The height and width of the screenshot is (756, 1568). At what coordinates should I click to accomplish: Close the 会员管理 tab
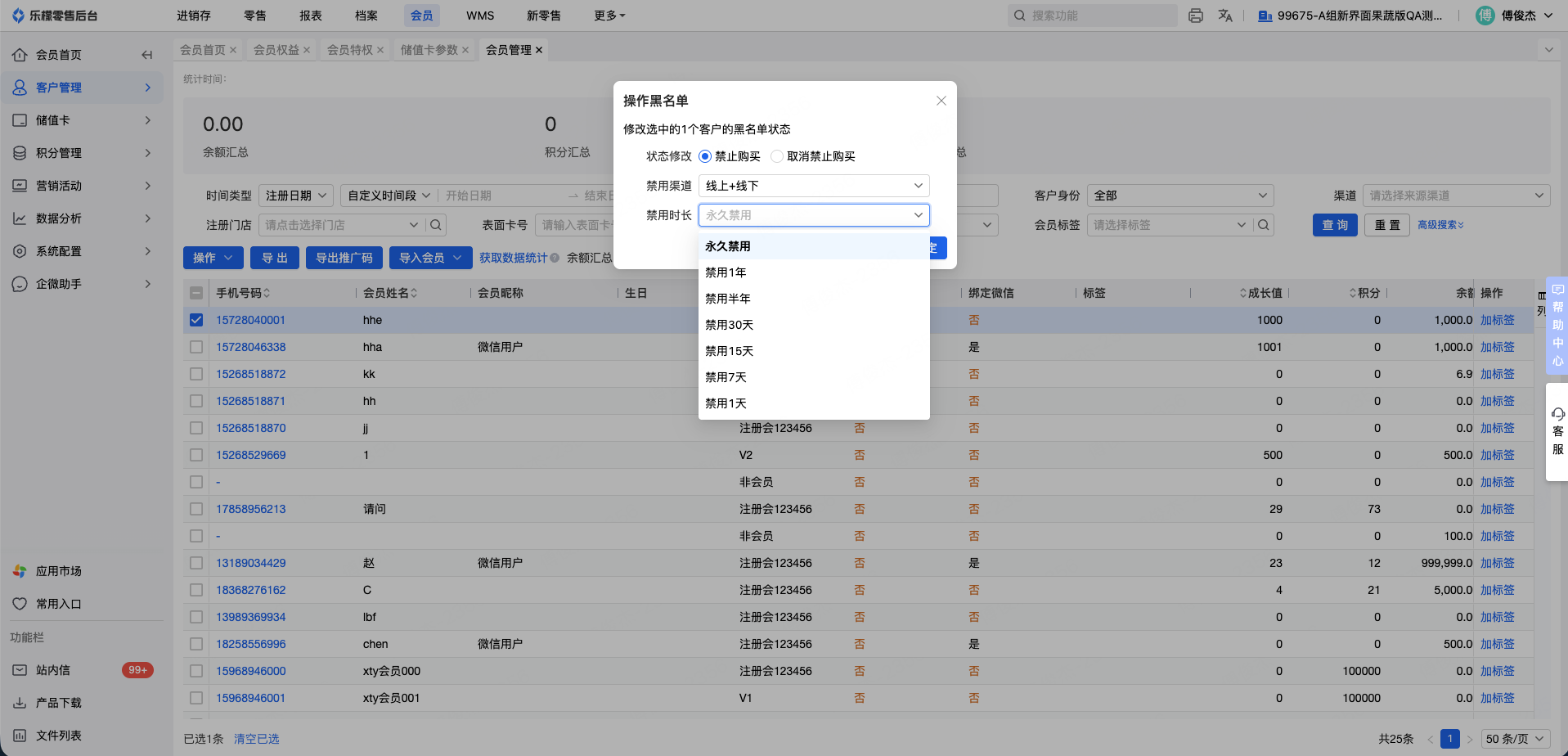coord(539,50)
